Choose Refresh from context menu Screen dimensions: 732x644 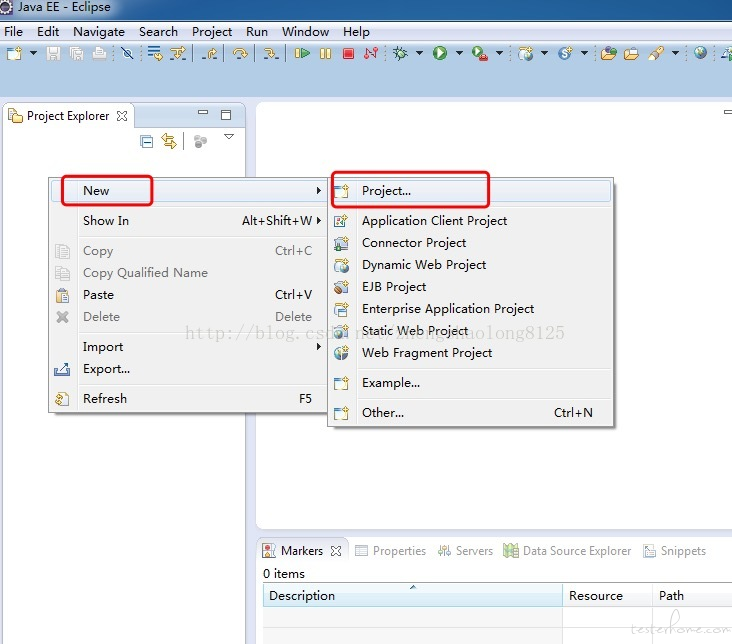(x=188, y=398)
